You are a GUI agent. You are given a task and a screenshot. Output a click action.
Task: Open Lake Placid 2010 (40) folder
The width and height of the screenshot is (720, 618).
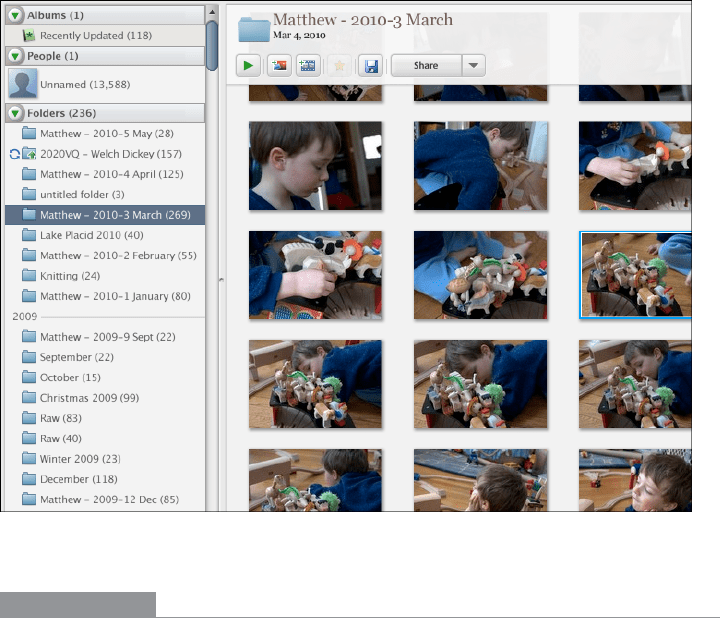point(105,235)
